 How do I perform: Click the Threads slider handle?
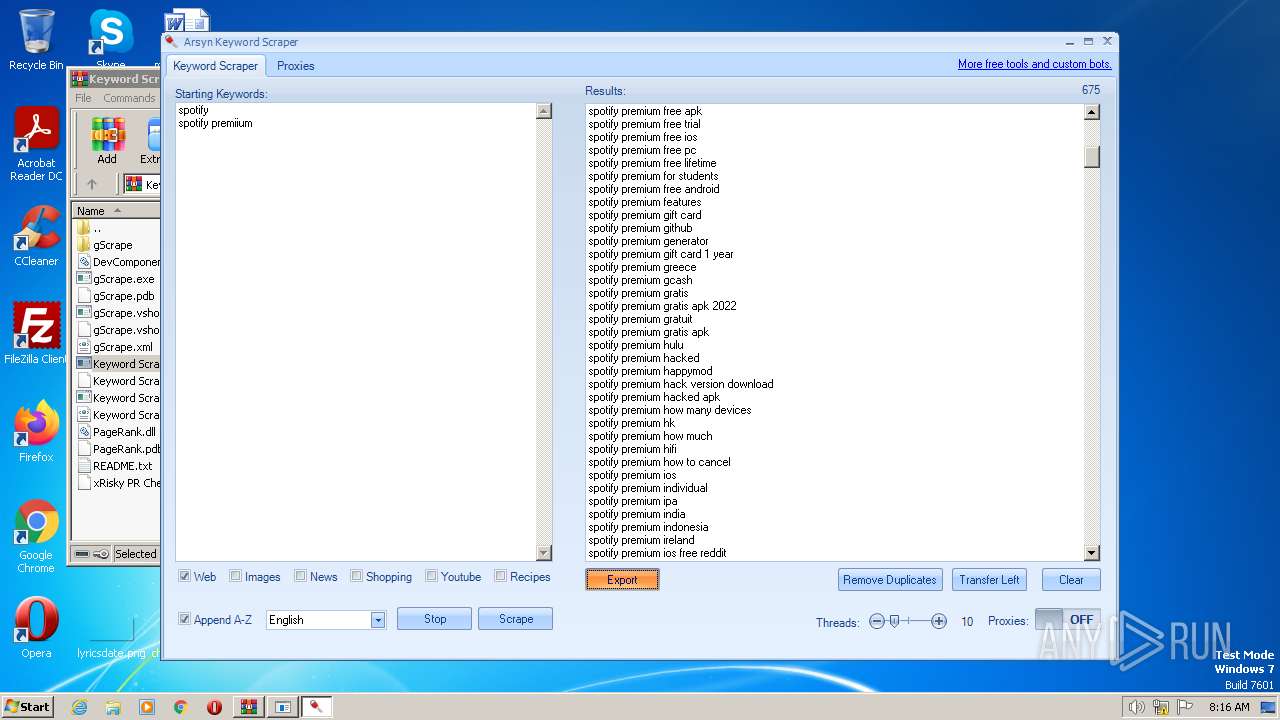click(x=894, y=621)
